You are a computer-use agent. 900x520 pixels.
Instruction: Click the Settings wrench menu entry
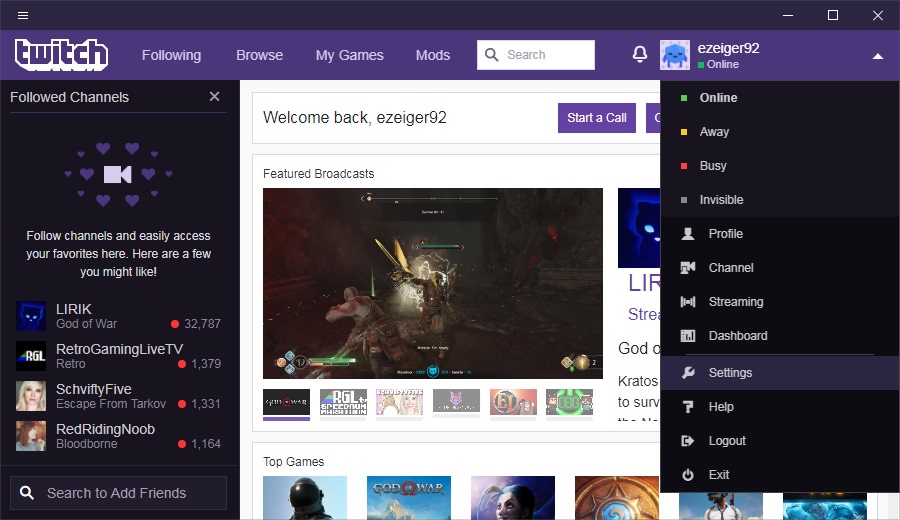click(x=730, y=373)
